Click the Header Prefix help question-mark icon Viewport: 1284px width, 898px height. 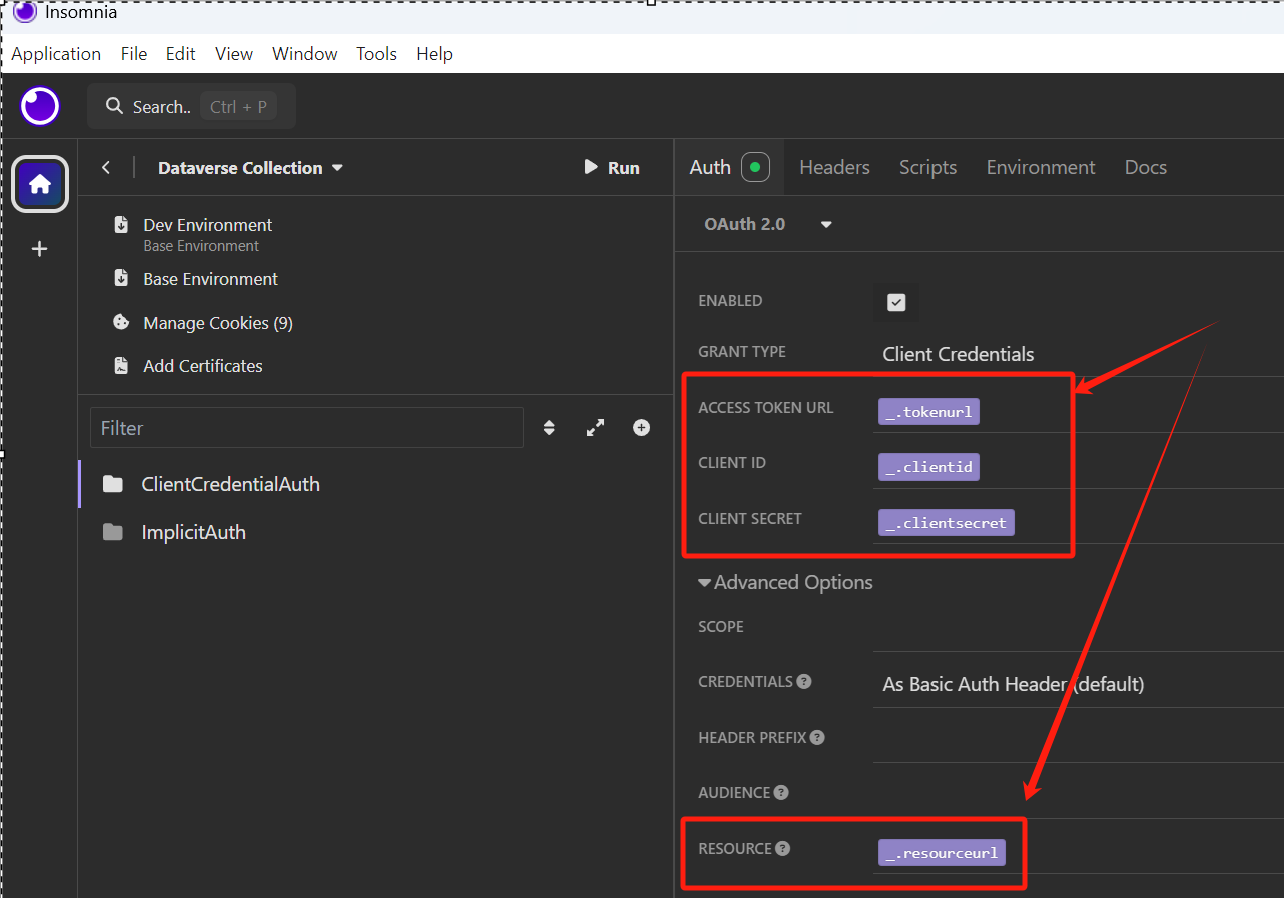[x=817, y=737]
